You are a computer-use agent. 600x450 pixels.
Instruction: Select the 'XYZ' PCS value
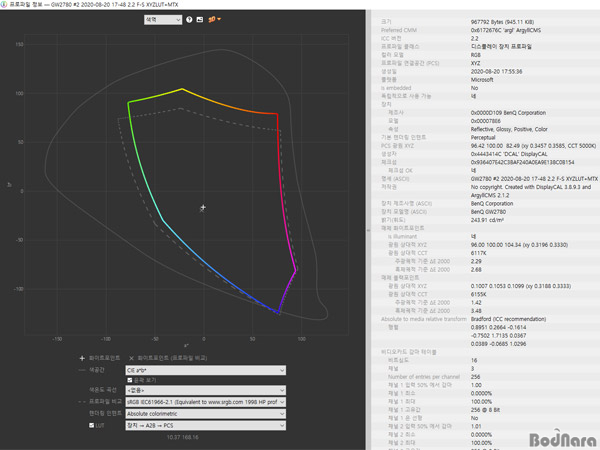click(x=475, y=63)
